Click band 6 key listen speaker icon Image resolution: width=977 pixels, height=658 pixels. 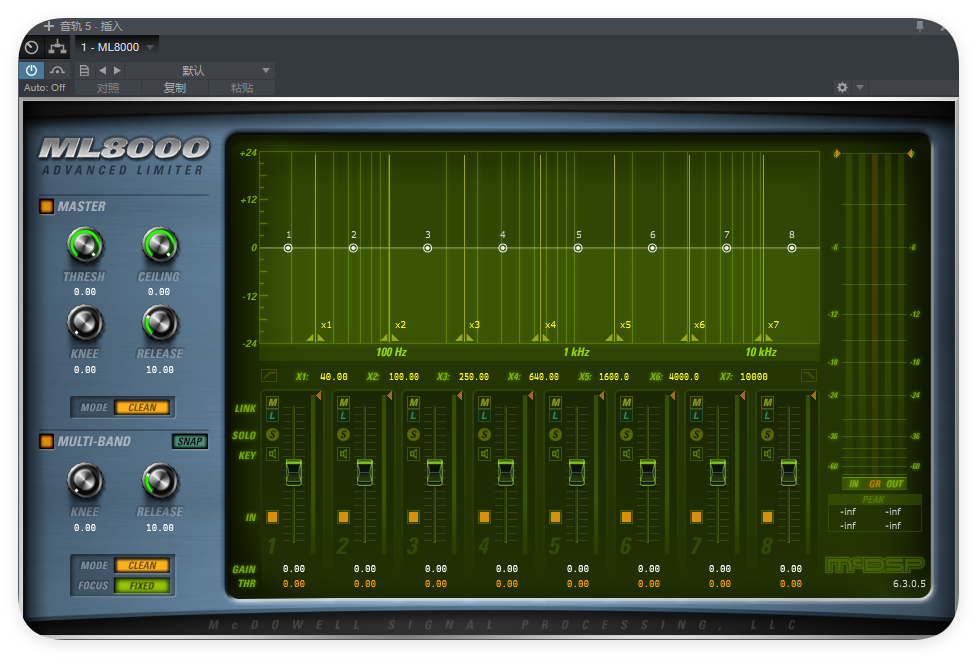point(627,454)
